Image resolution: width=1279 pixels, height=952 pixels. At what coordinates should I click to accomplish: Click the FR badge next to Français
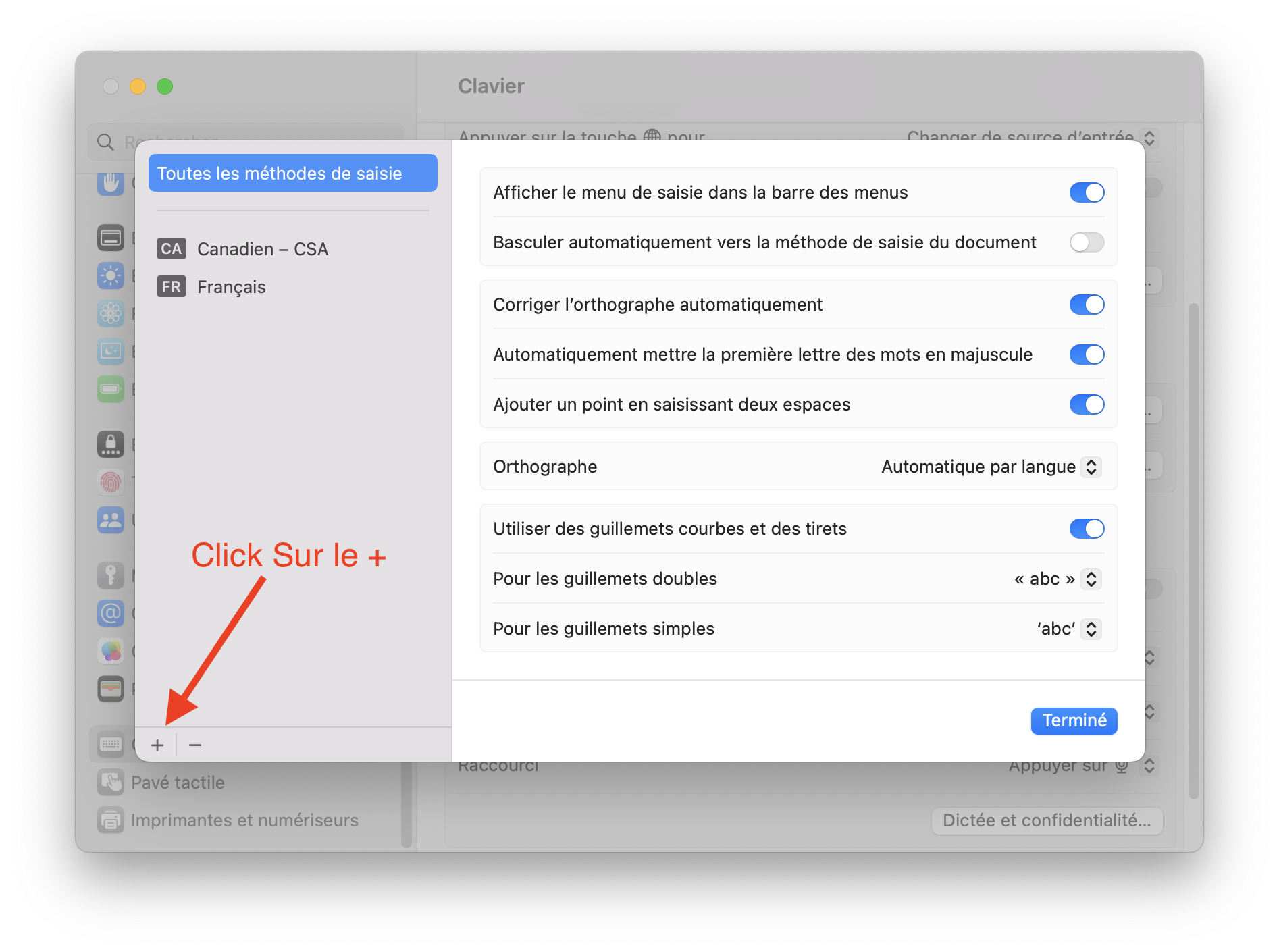coord(172,287)
